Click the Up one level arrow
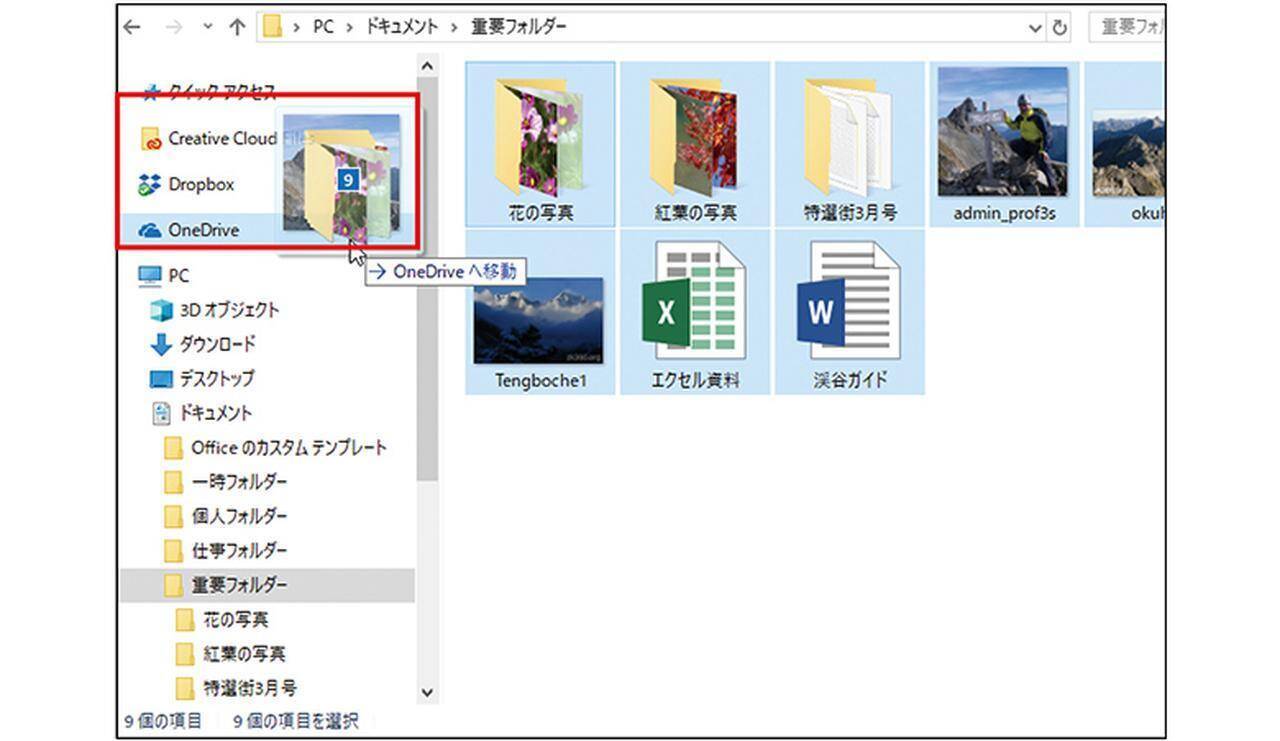 tap(237, 28)
